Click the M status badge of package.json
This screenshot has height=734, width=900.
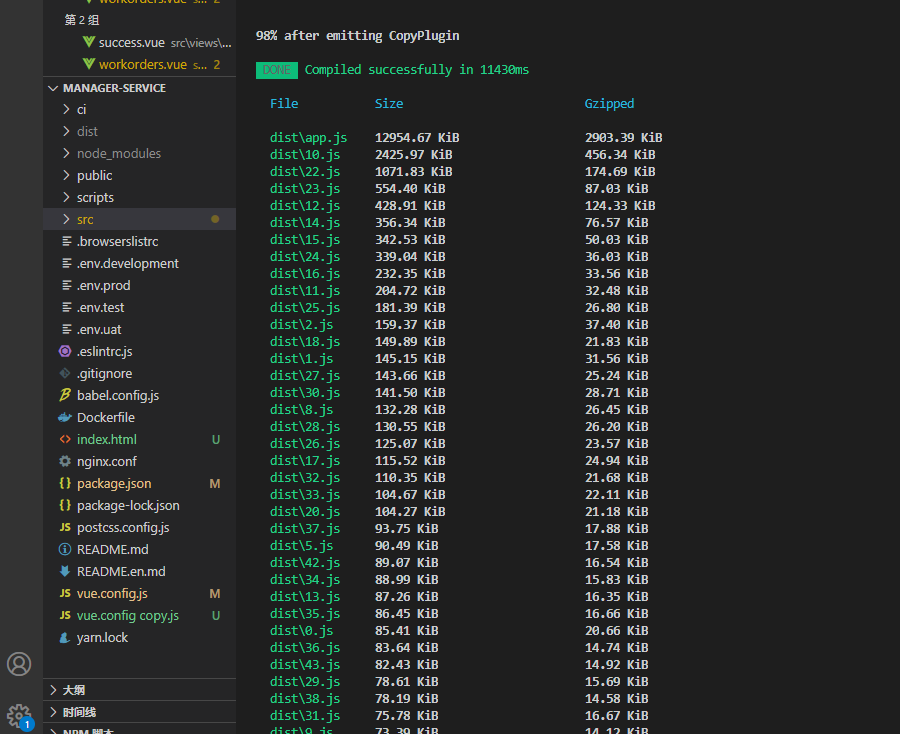click(x=215, y=483)
